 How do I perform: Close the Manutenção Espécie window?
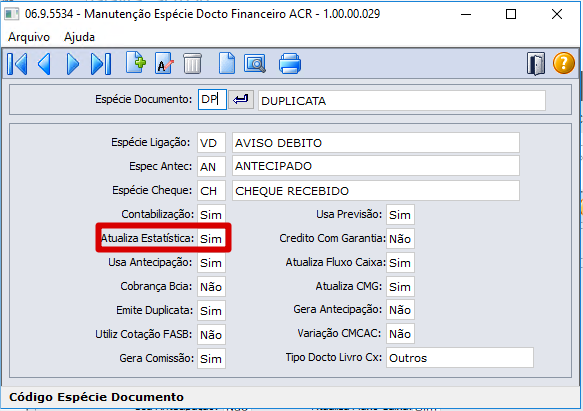pos(557,14)
